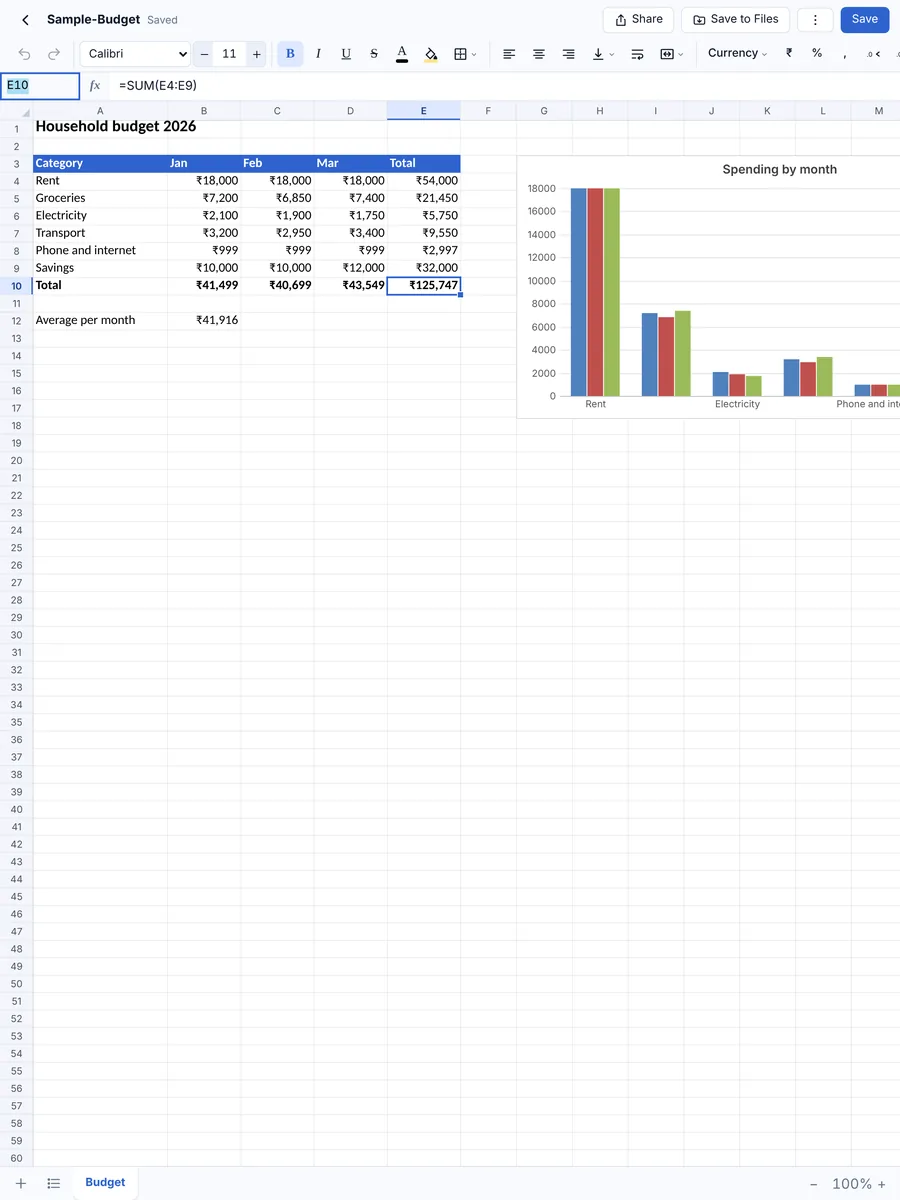Viewport: 900px width, 1200px height.
Task: Open merge cells dropdown
Action: 672,54
